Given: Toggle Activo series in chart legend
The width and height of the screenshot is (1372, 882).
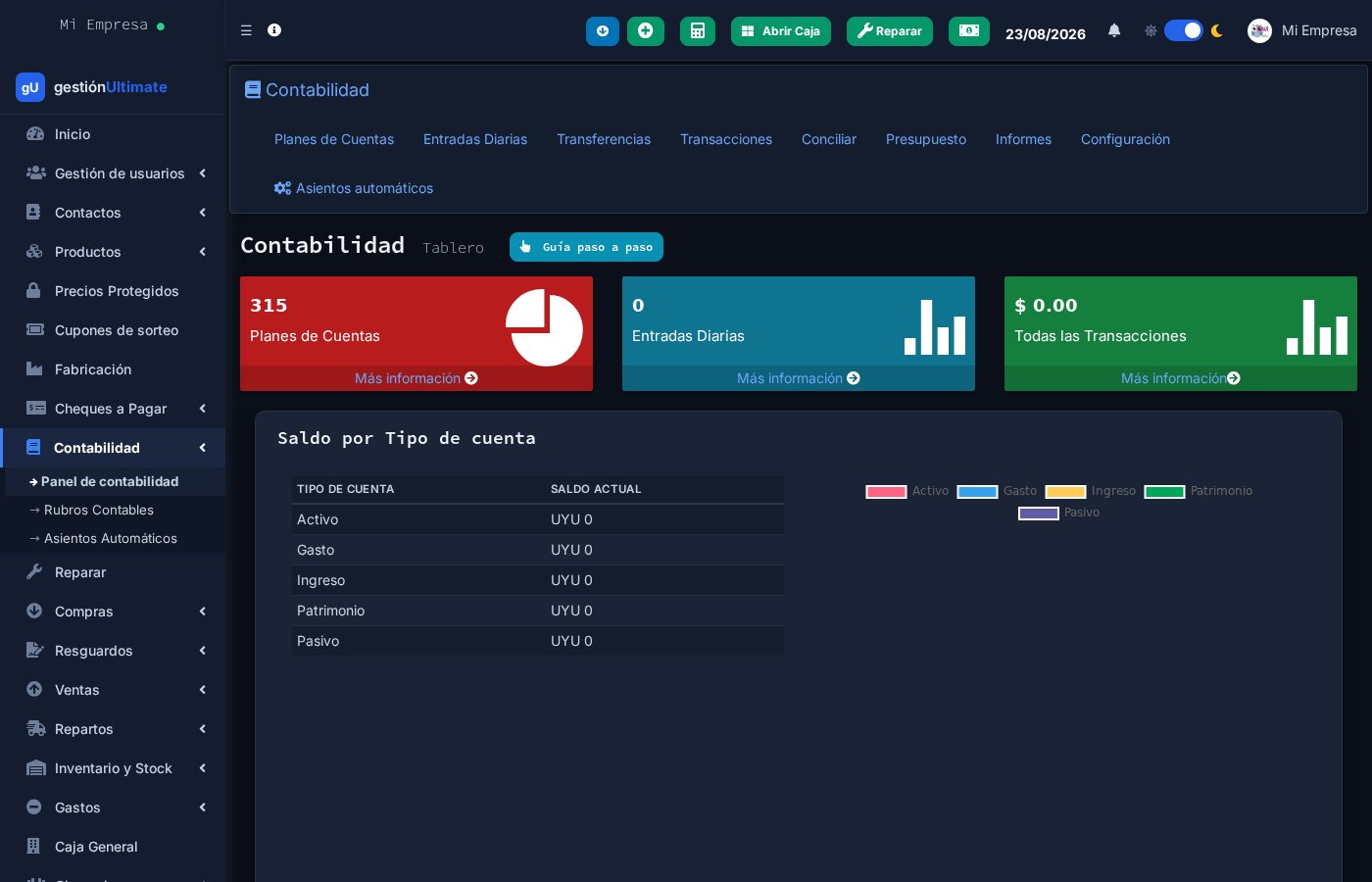Looking at the screenshot, I should tap(907, 491).
